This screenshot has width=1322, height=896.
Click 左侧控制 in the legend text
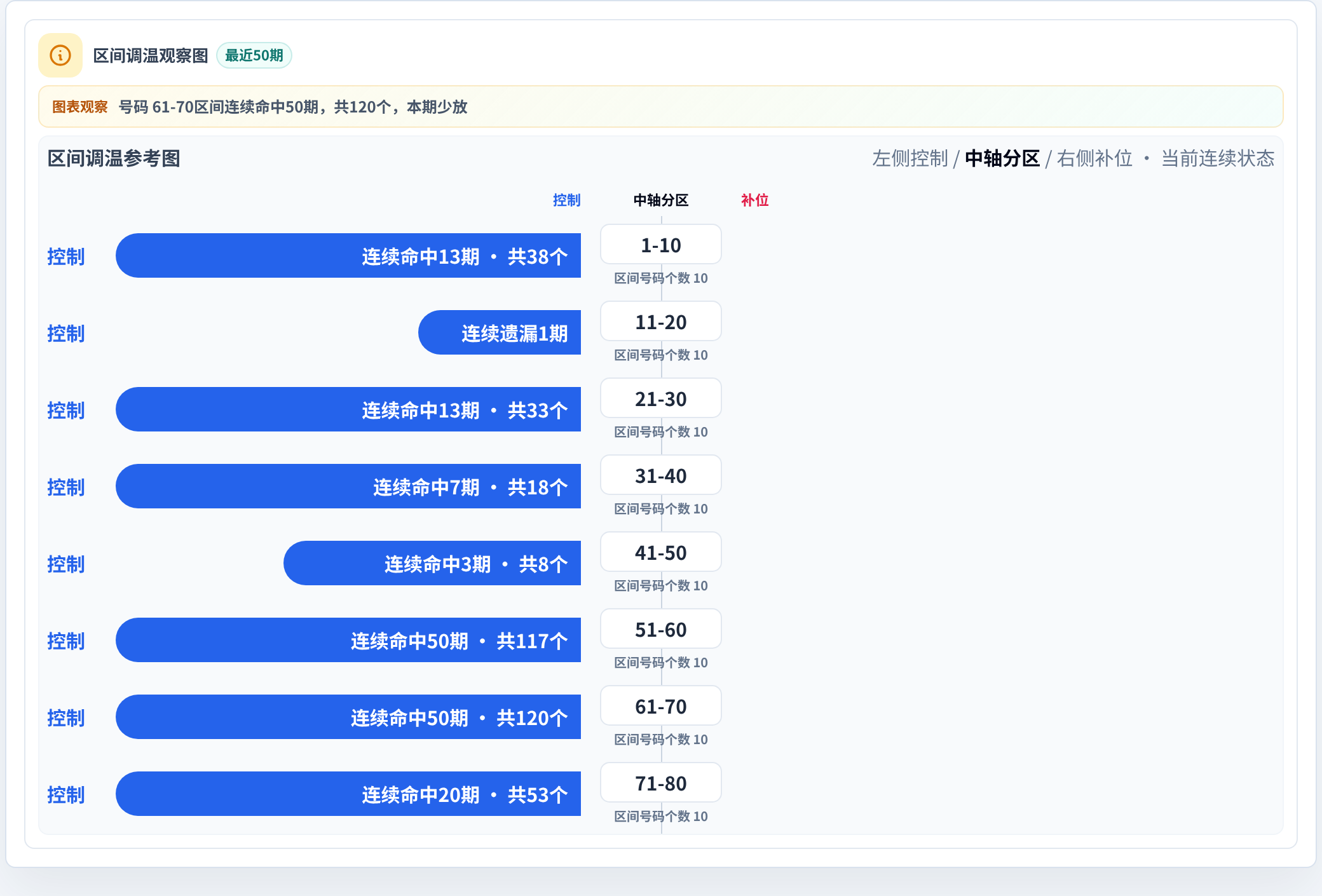(910, 158)
